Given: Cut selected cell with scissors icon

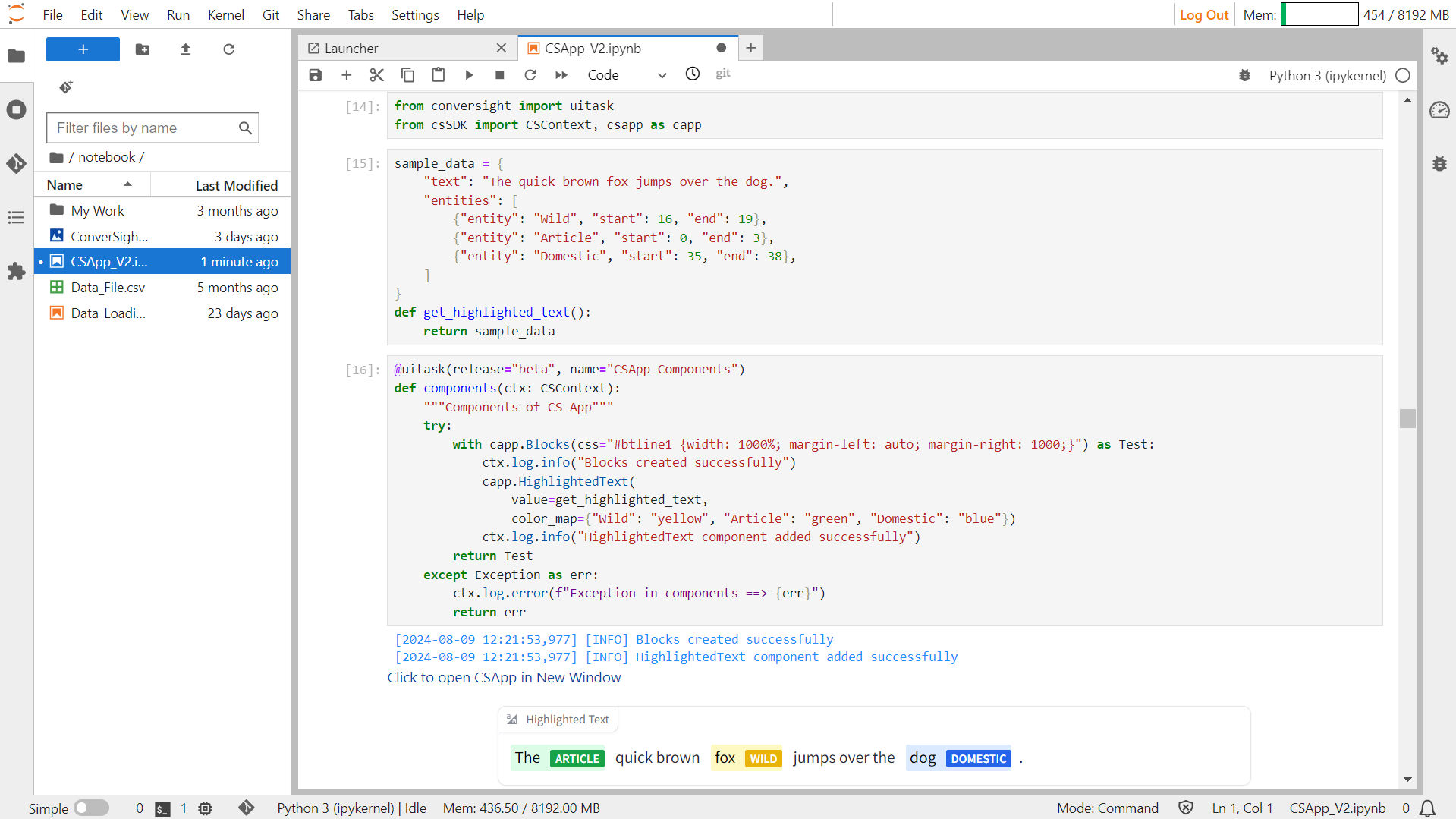Looking at the screenshot, I should coord(377,74).
